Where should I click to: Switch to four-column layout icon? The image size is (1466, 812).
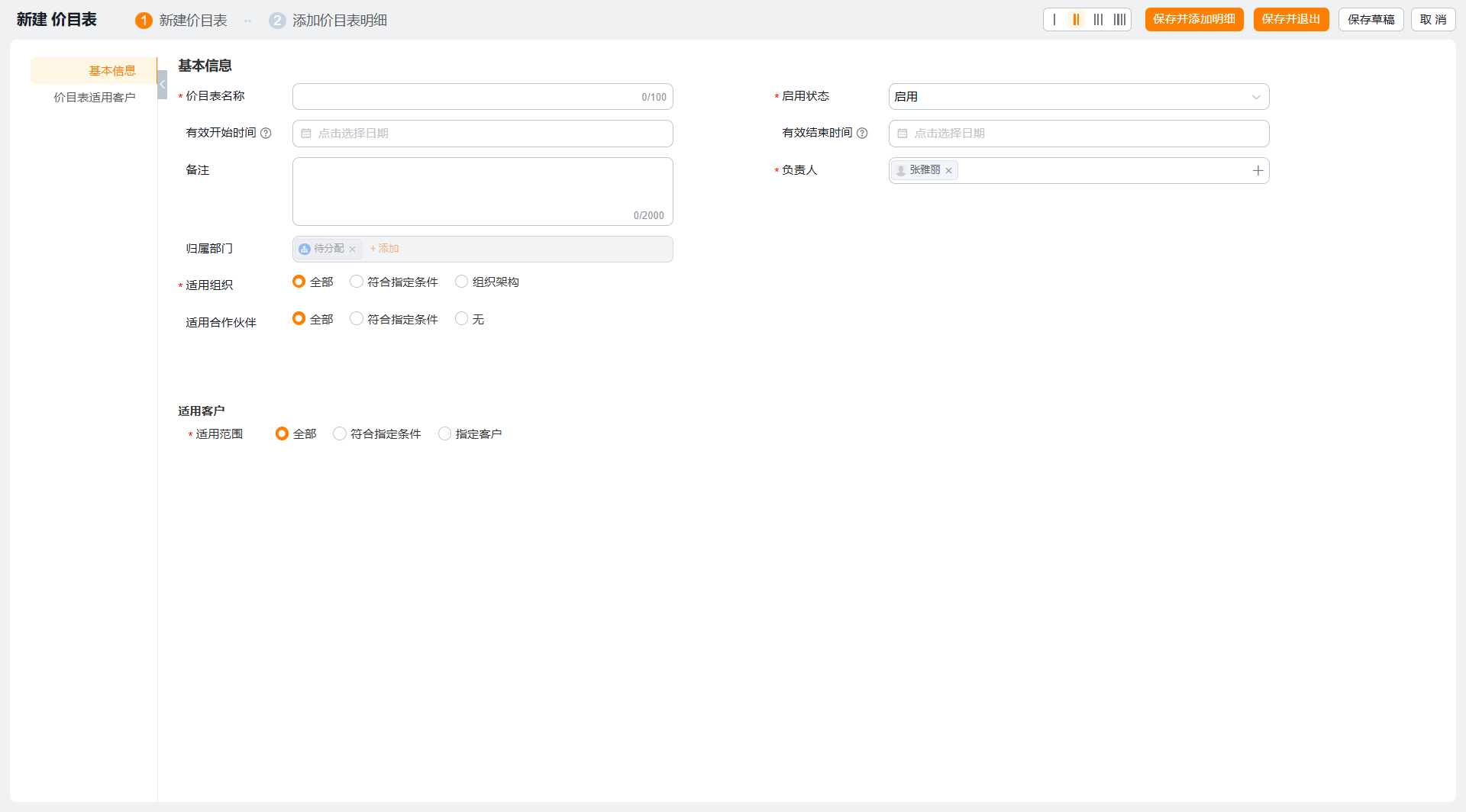pyautogui.click(x=1119, y=20)
